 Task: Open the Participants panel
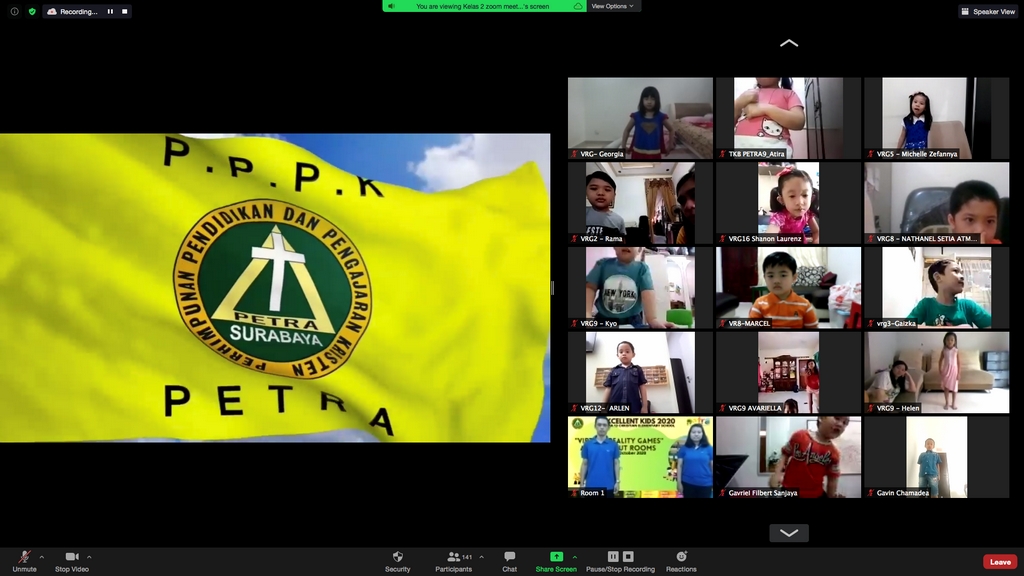click(x=453, y=558)
